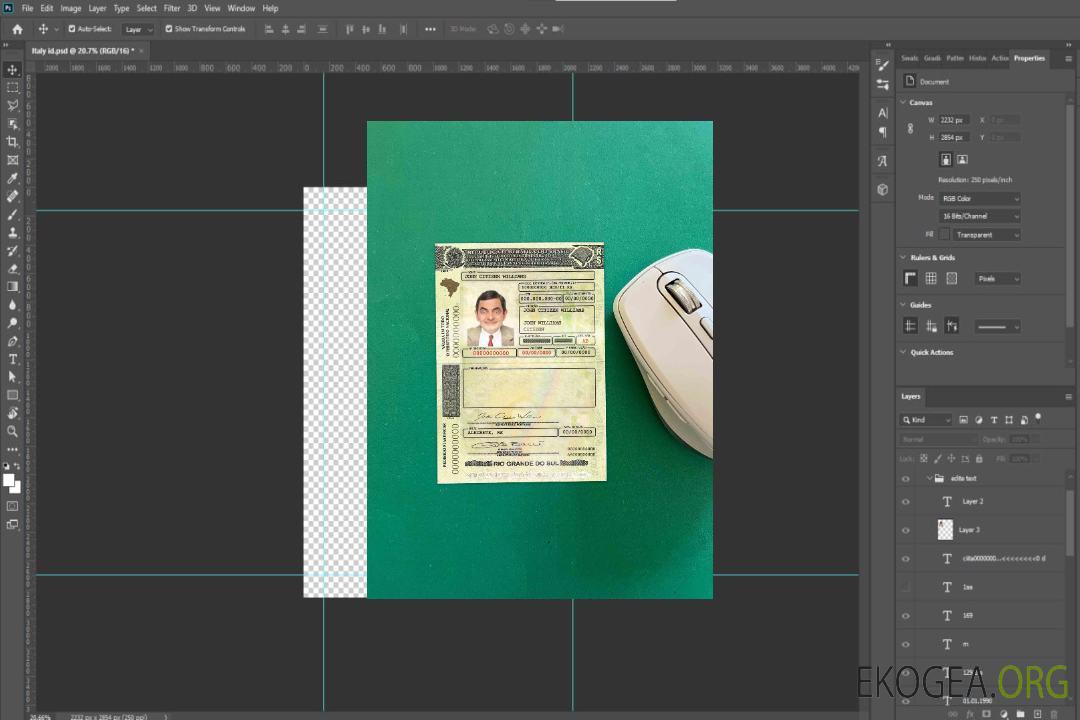
Task: Click the three-dots more align options
Action: [x=430, y=29]
